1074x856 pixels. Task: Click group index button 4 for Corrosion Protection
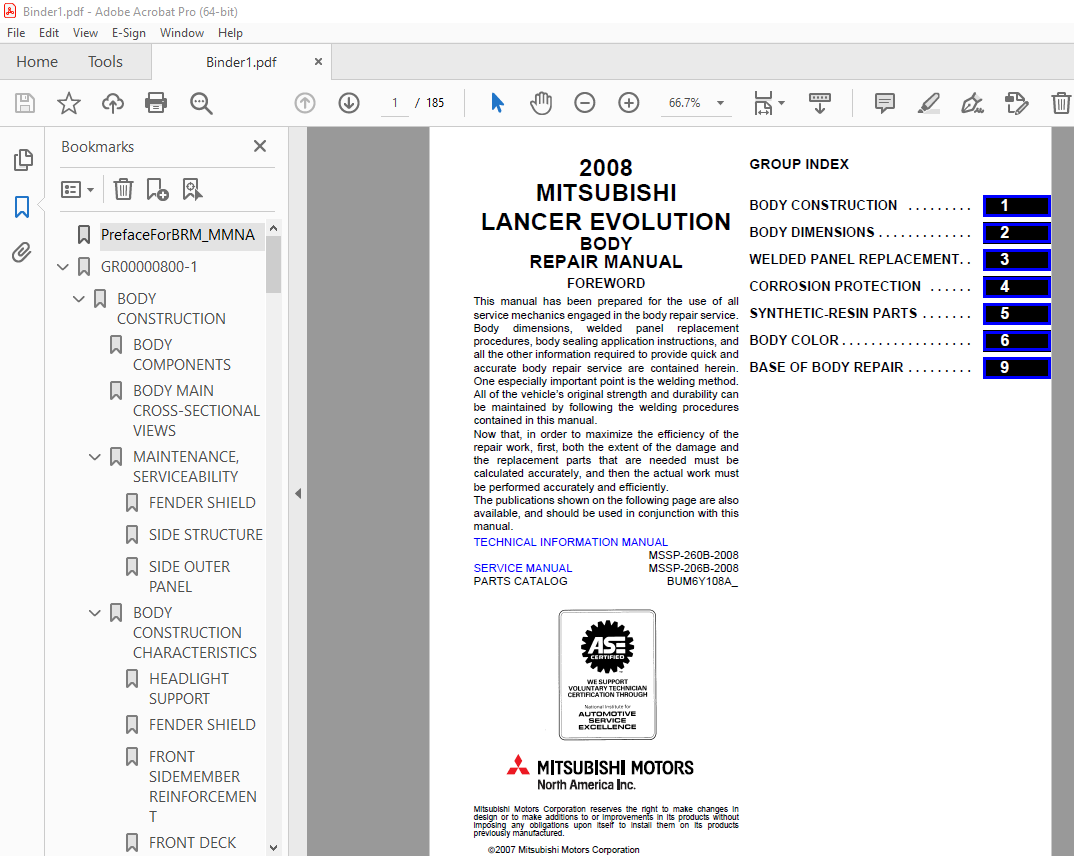tap(1016, 287)
